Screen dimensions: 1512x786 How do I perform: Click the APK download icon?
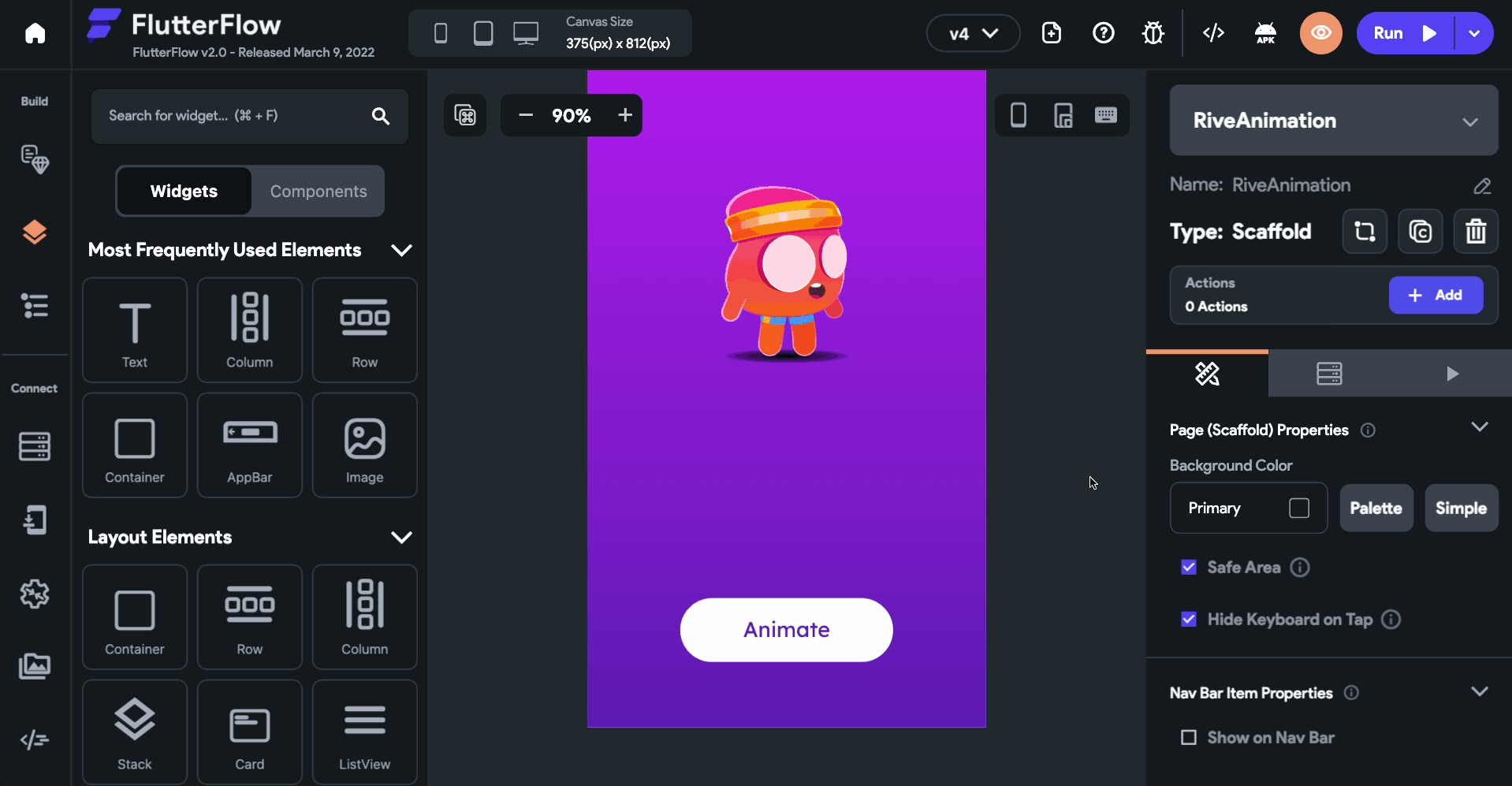1266,32
